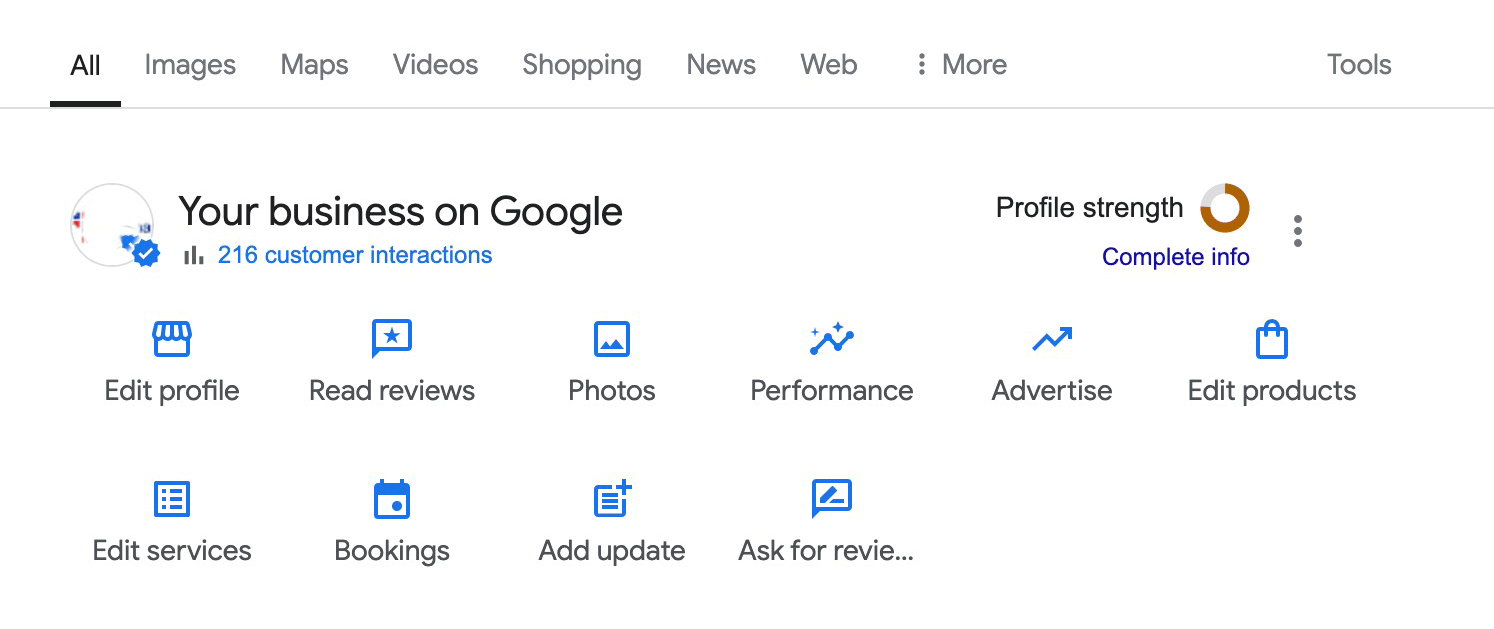The height and width of the screenshot is (629, 1494).
Task: Select the Your business on Google heading
Action: tap(400, 211)
